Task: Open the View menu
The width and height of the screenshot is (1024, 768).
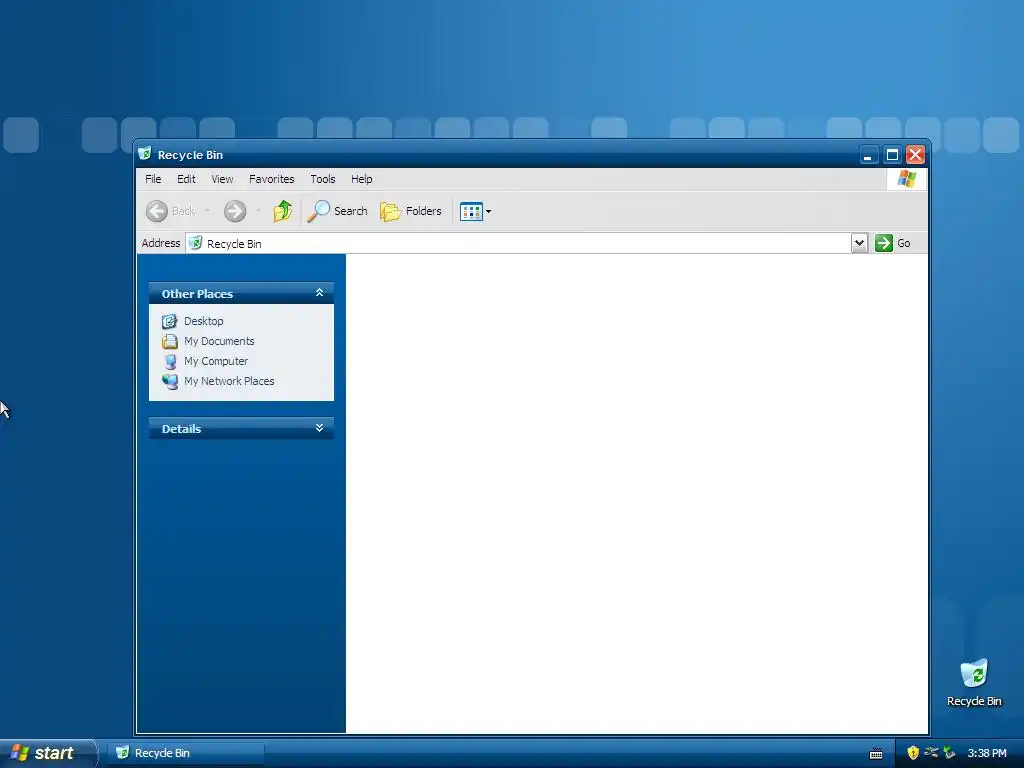Action: (222, 179)
